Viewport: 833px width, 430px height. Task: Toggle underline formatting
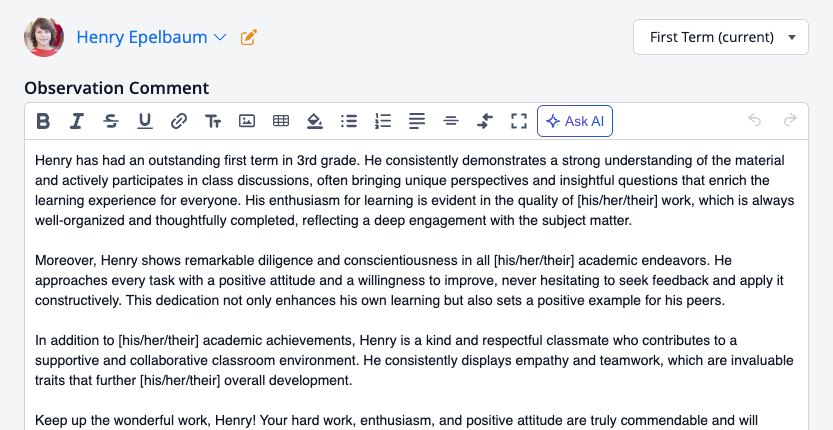click(144, 121)
